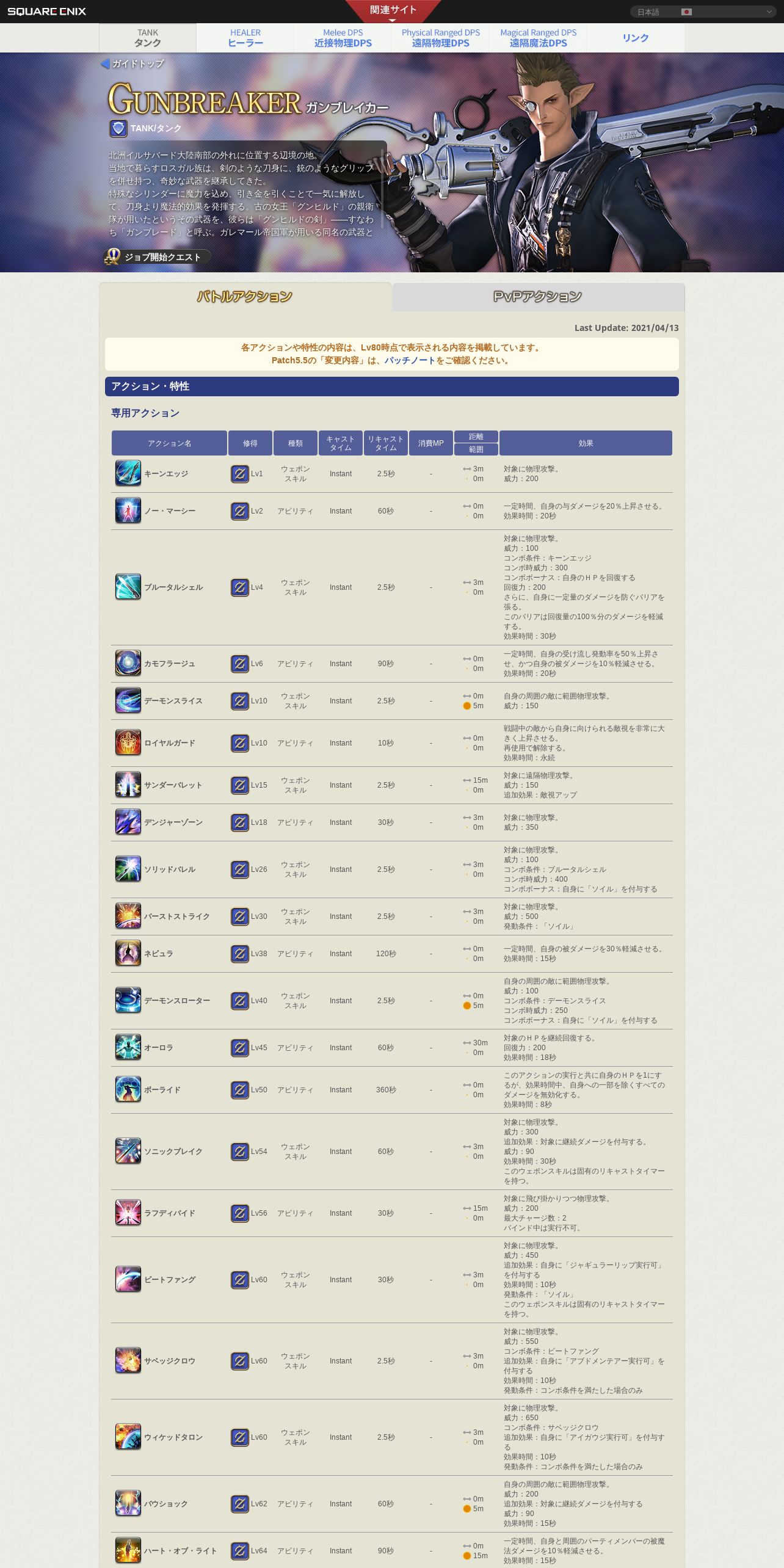This screenshot has height=1568, width=784.
Task: Click the ソニックブレイク action icon
Action: tap(128, 1151)
